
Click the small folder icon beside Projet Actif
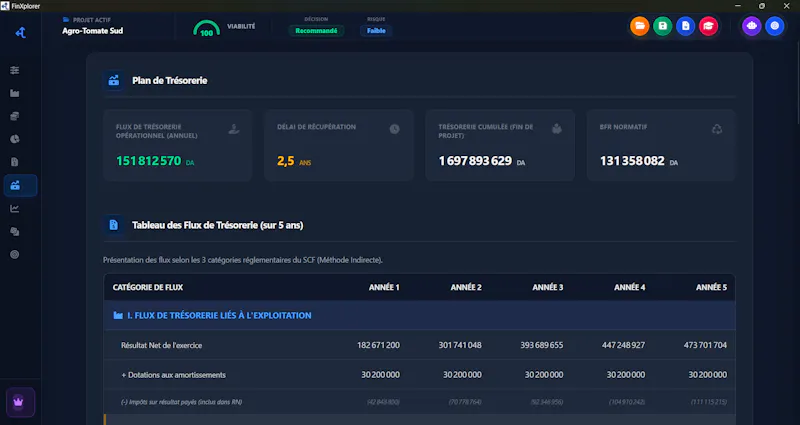pyautogui.click(x=66, y=20)
